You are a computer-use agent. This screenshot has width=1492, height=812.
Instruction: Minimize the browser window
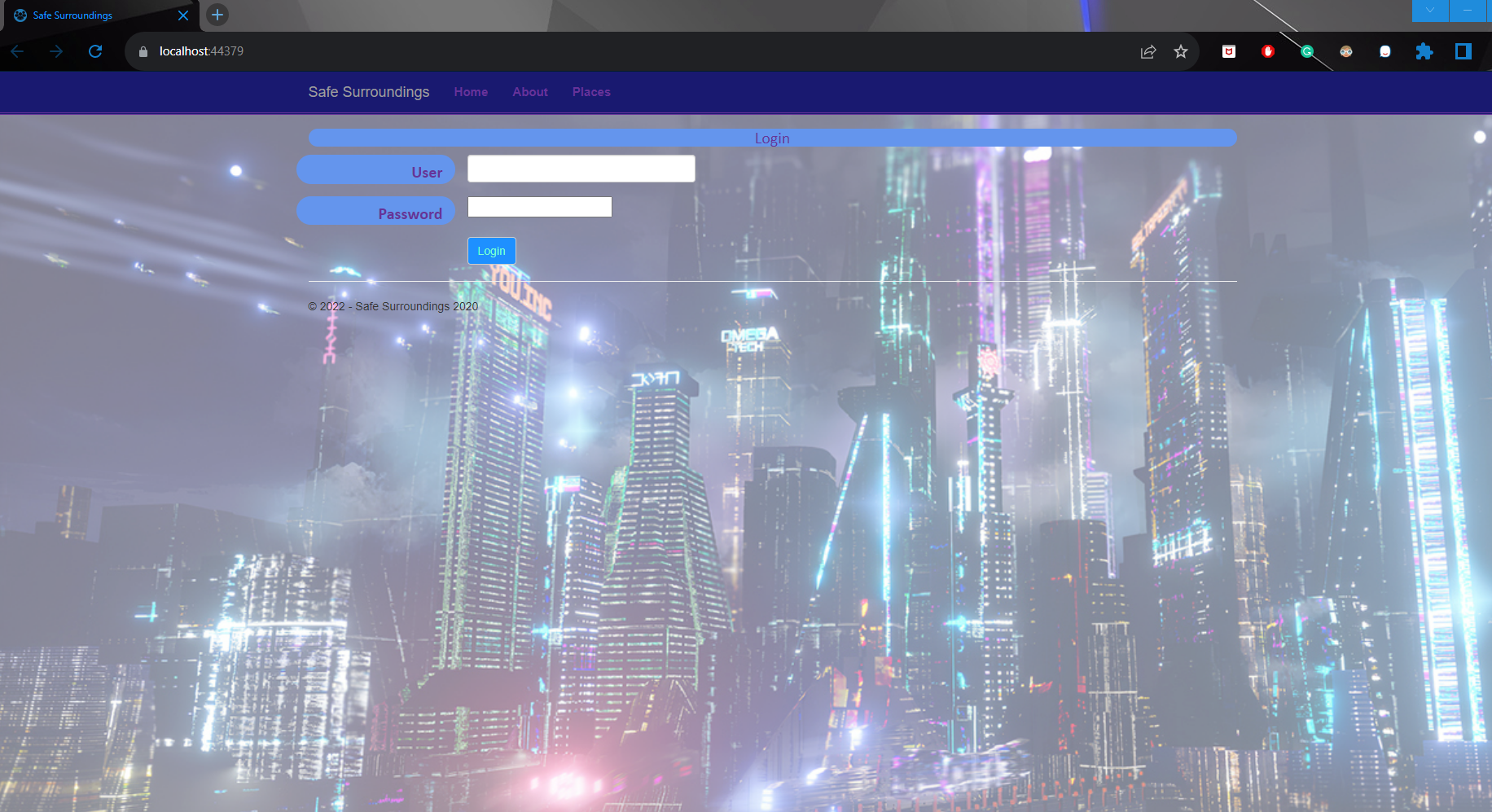point(1468,10)
